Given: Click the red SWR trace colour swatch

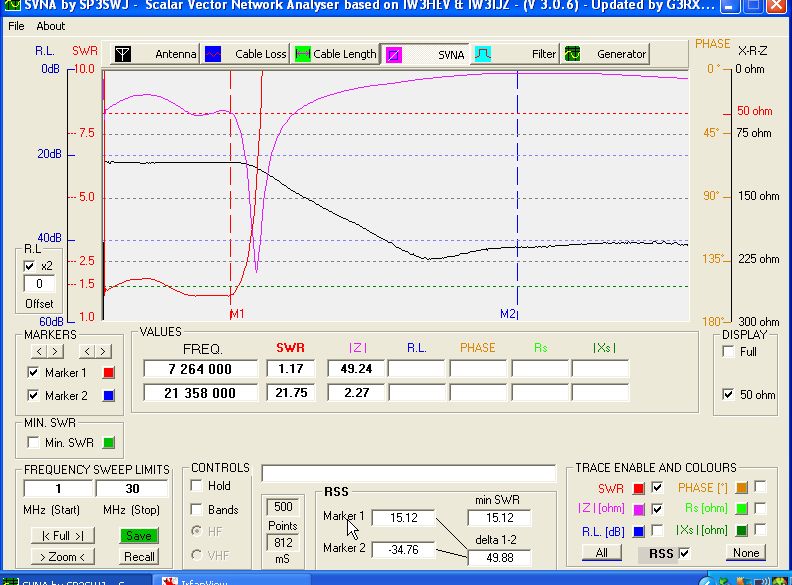Looking at the screenshot, I should (x=637, y=488).
